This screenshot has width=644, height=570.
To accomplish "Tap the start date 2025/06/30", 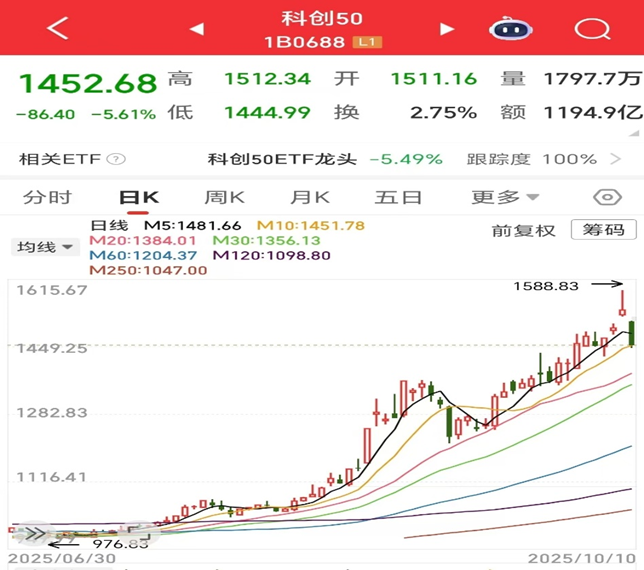I will tap(62, 559).
